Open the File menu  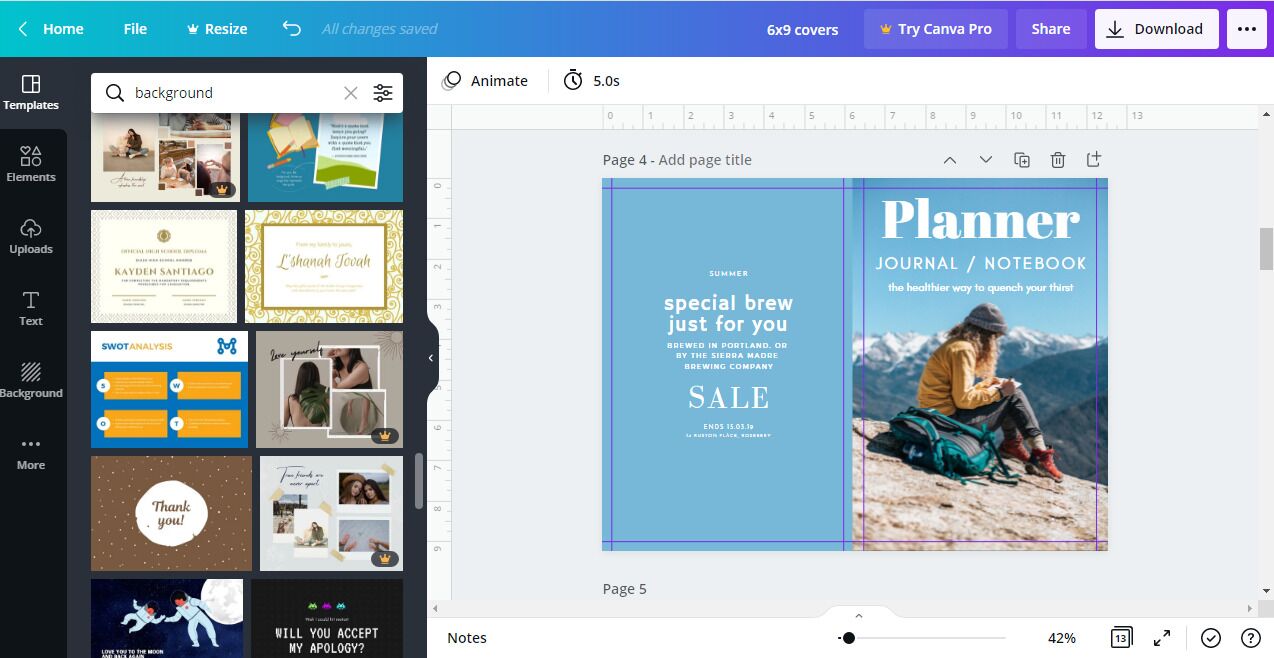(135, 29)
